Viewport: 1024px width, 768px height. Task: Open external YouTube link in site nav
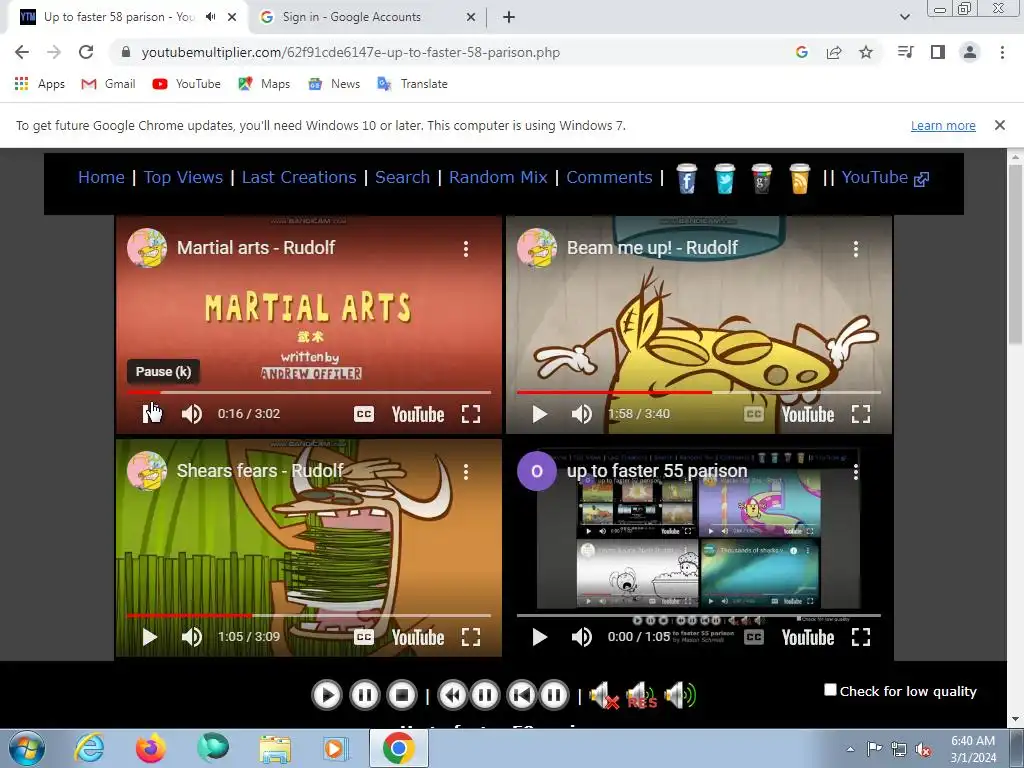(885, 177)
